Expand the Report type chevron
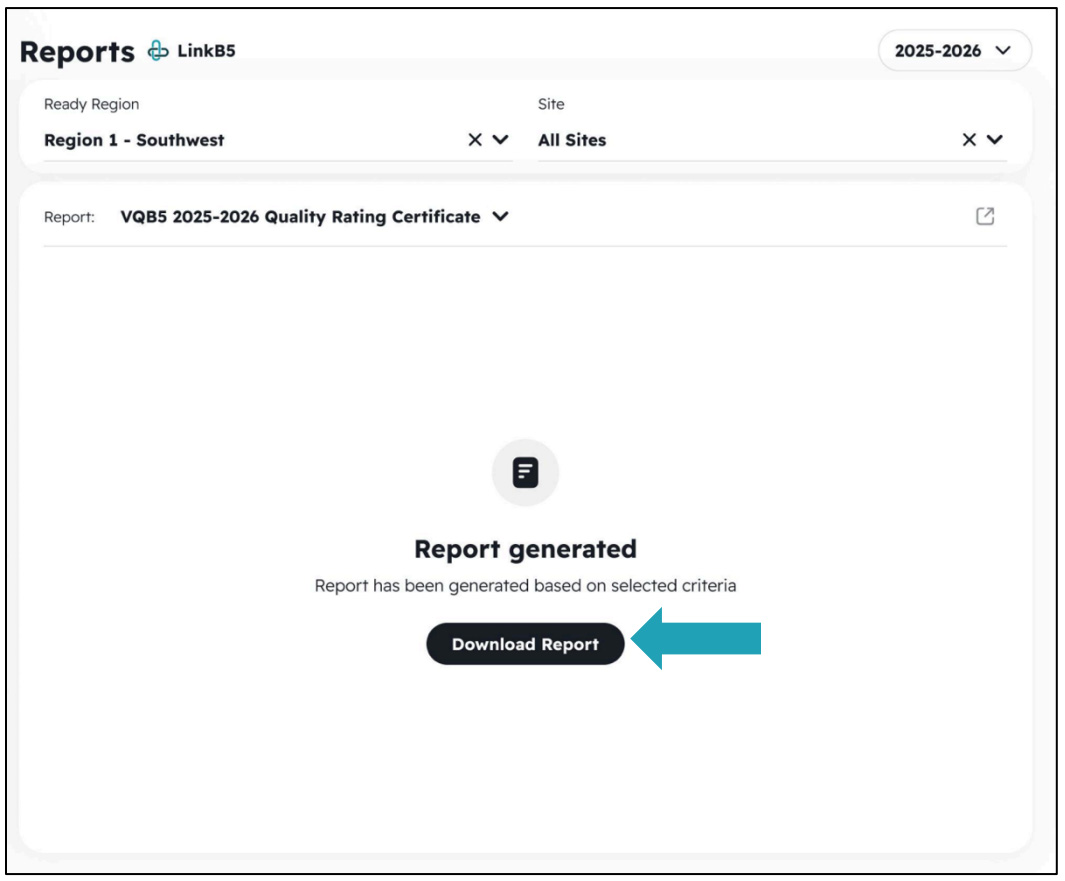 click(x=501, y=217)
